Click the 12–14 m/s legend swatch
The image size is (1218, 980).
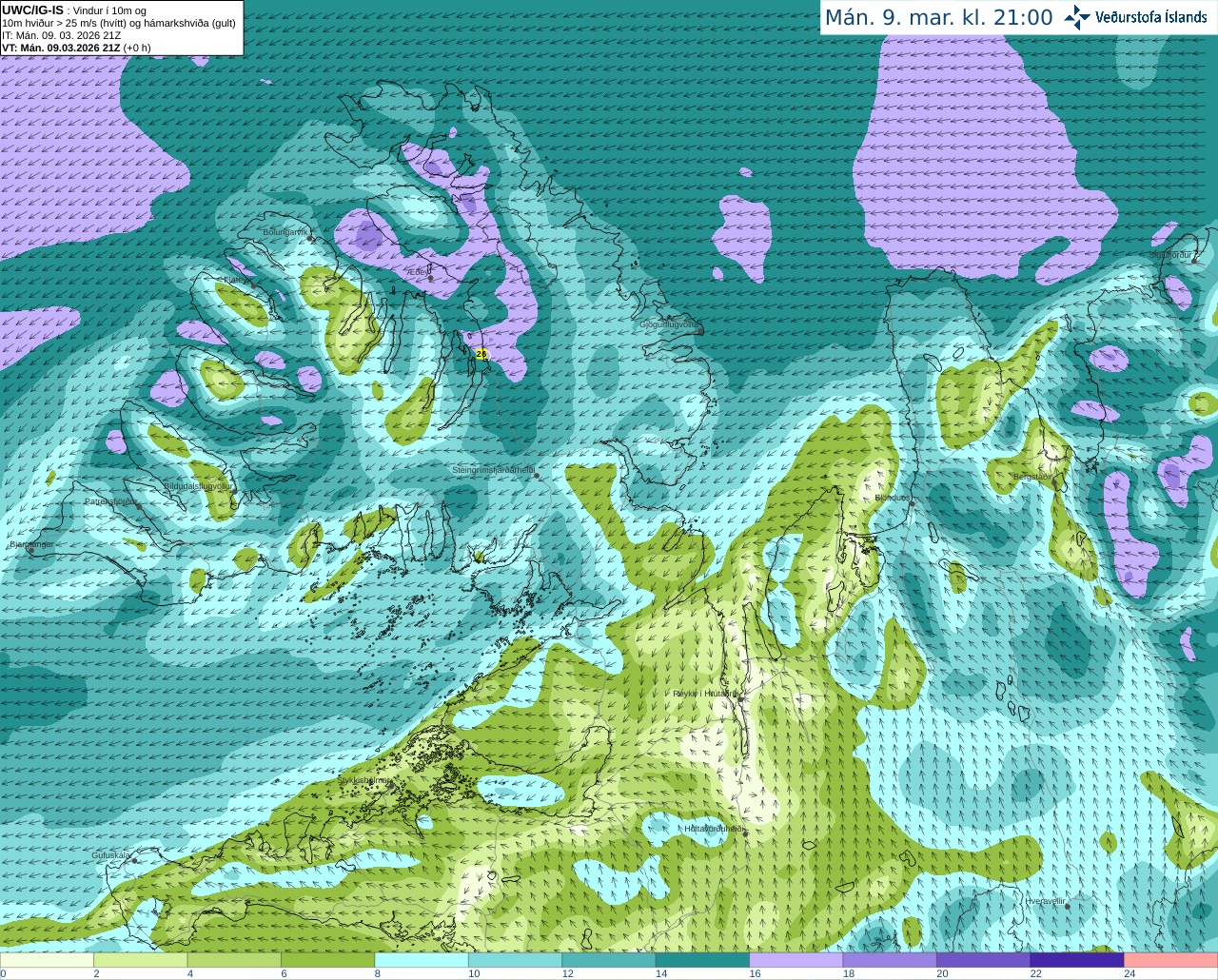click(609, 959)
